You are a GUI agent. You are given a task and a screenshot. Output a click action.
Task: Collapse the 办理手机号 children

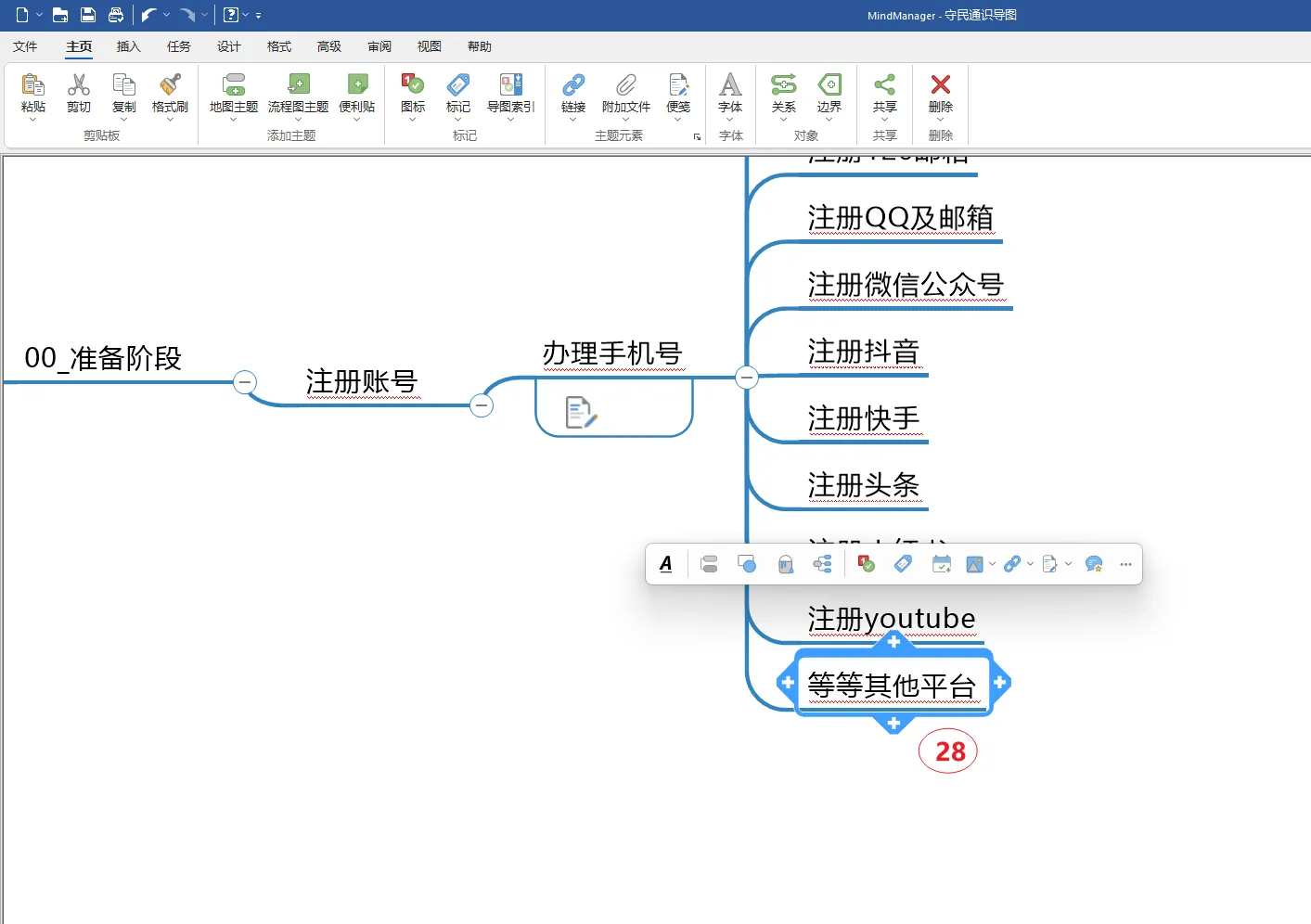click(747, 378)
